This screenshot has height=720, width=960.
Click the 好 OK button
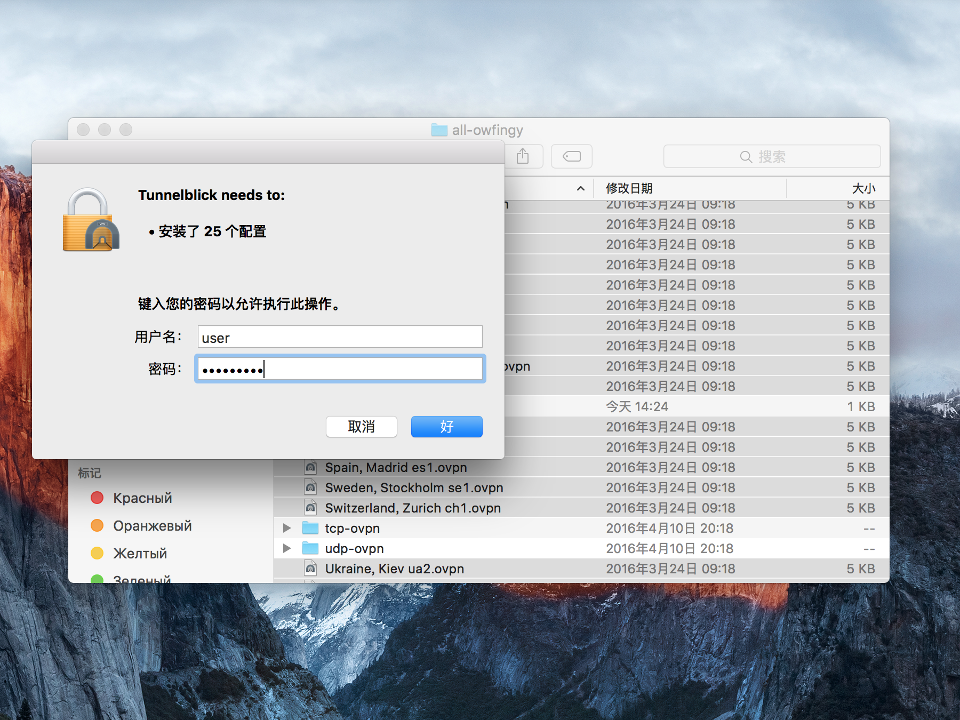[447, 427]
